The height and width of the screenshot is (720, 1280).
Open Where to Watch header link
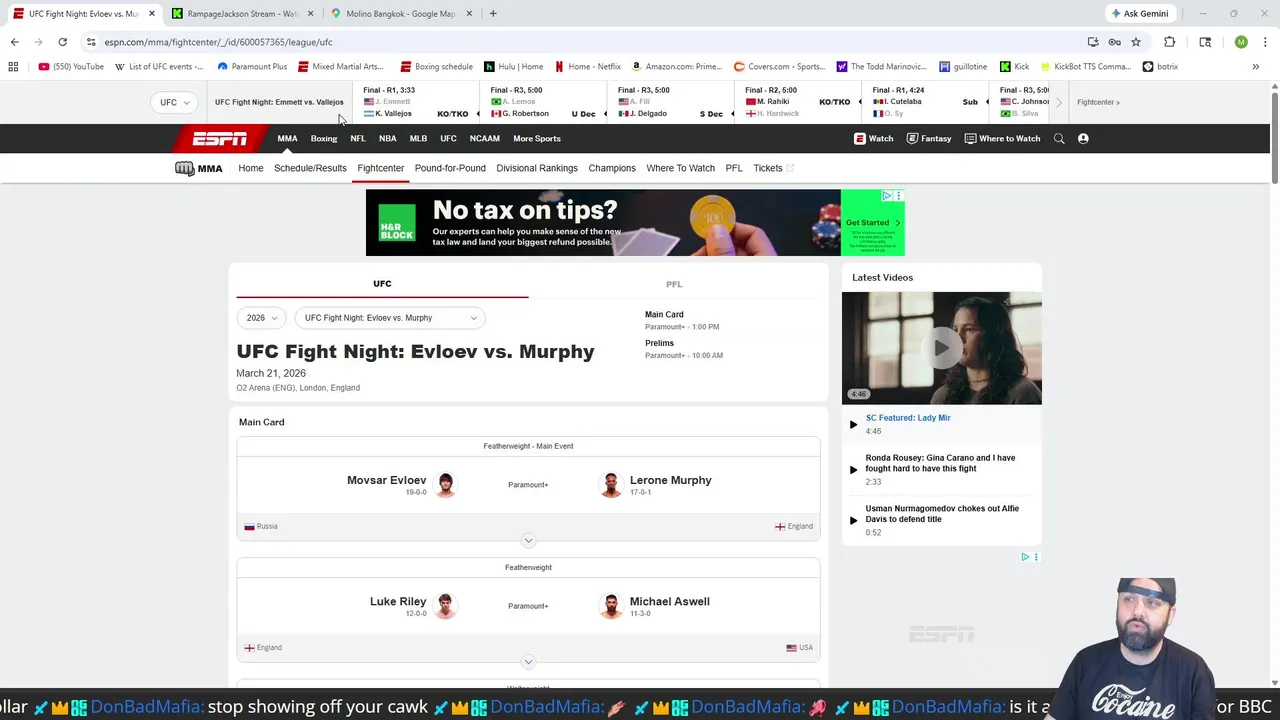click(1002, 139)
